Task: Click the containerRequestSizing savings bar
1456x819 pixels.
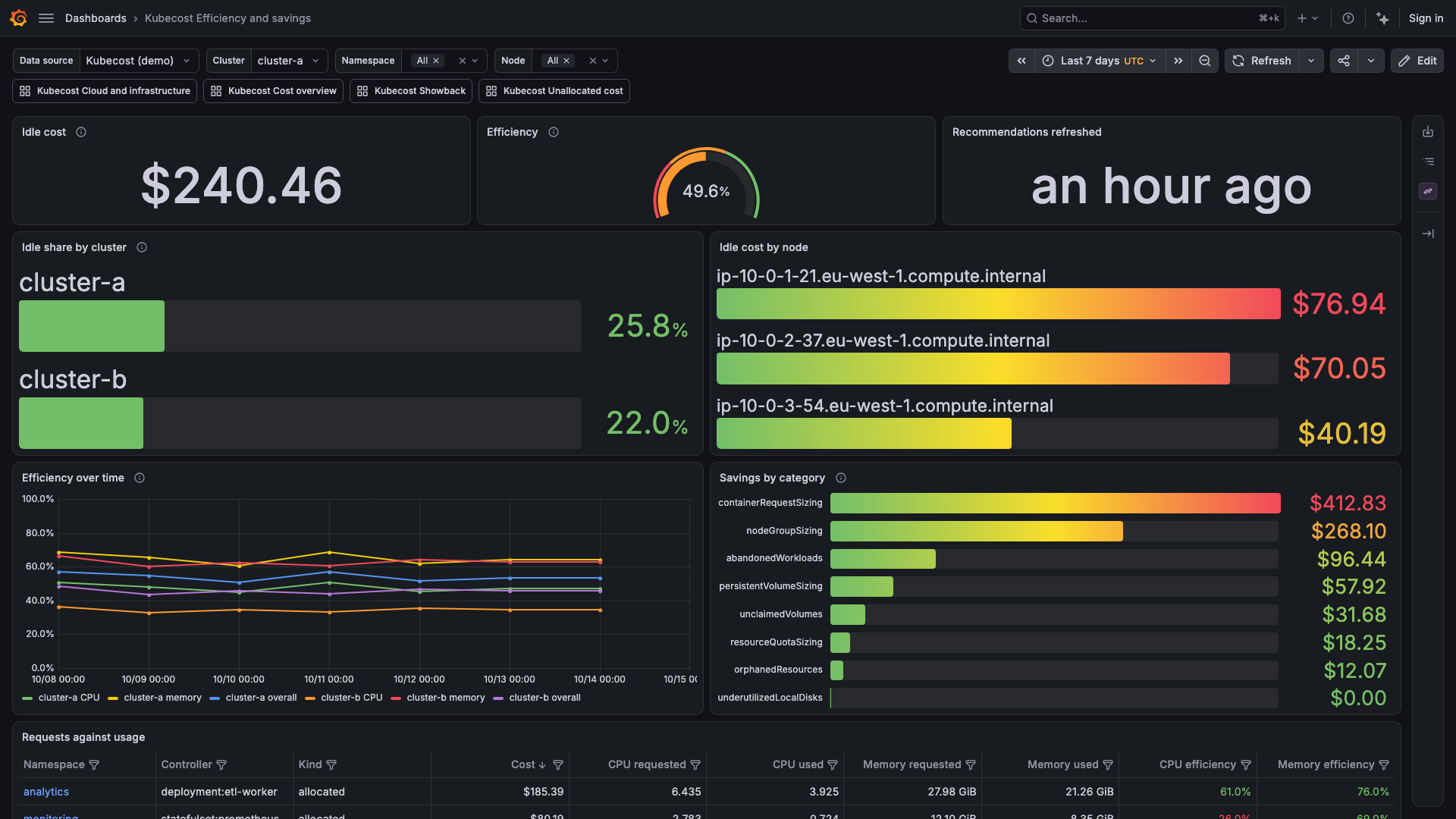Action: (x=1055, y=504)
